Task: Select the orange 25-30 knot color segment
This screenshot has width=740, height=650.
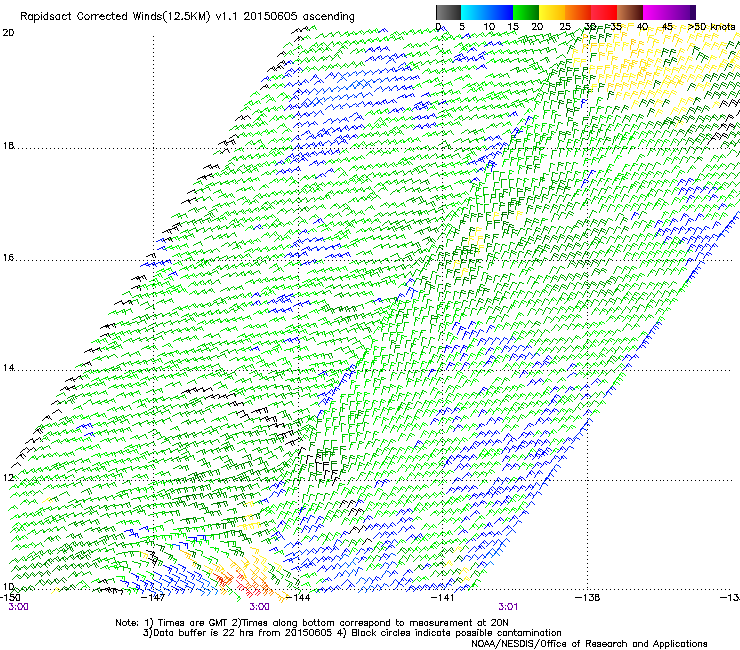Action: coord(578,12)
